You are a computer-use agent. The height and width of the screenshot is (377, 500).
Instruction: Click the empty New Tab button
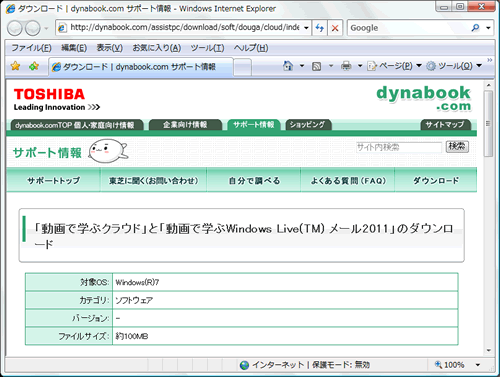click(242, 67)
